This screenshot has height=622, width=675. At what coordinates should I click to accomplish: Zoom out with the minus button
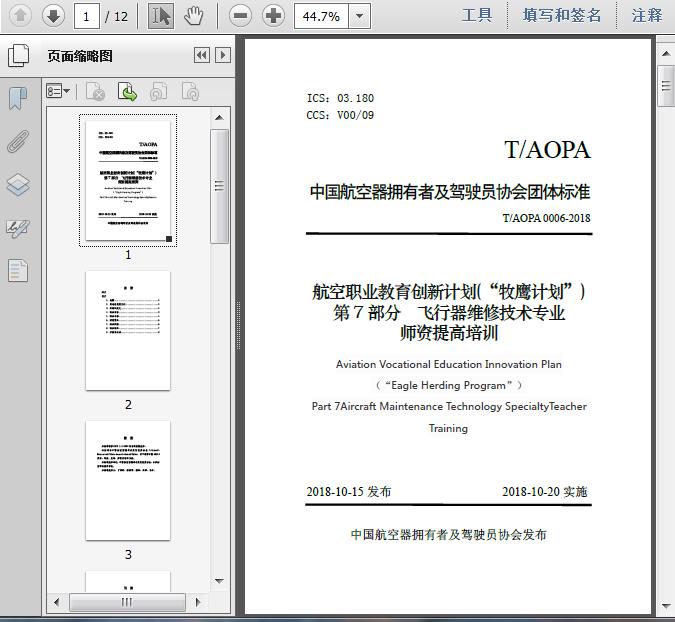pos(239,16)
